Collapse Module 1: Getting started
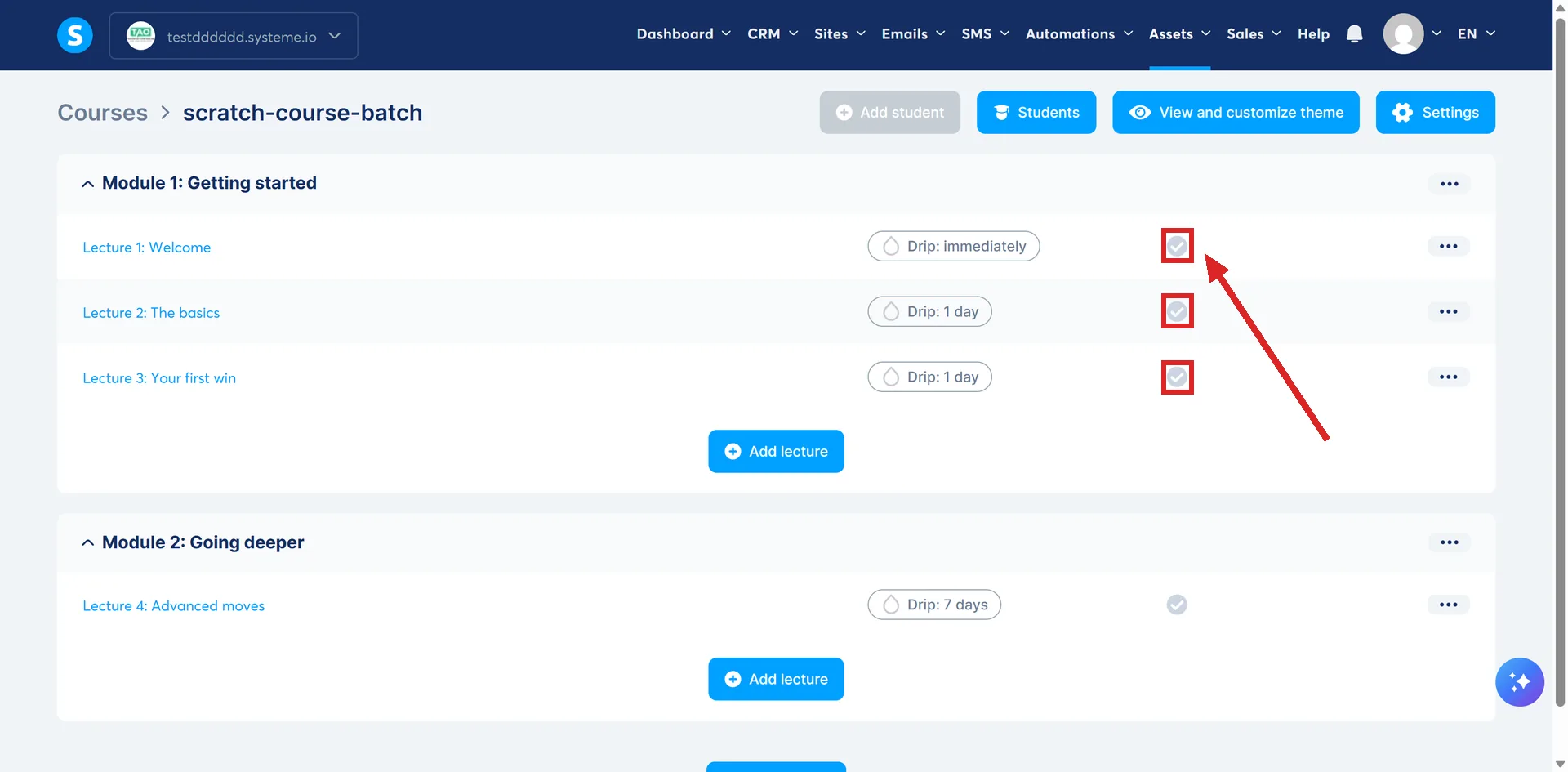The height and width of the screenshot is (772, 1568). (x=87, y=184)
